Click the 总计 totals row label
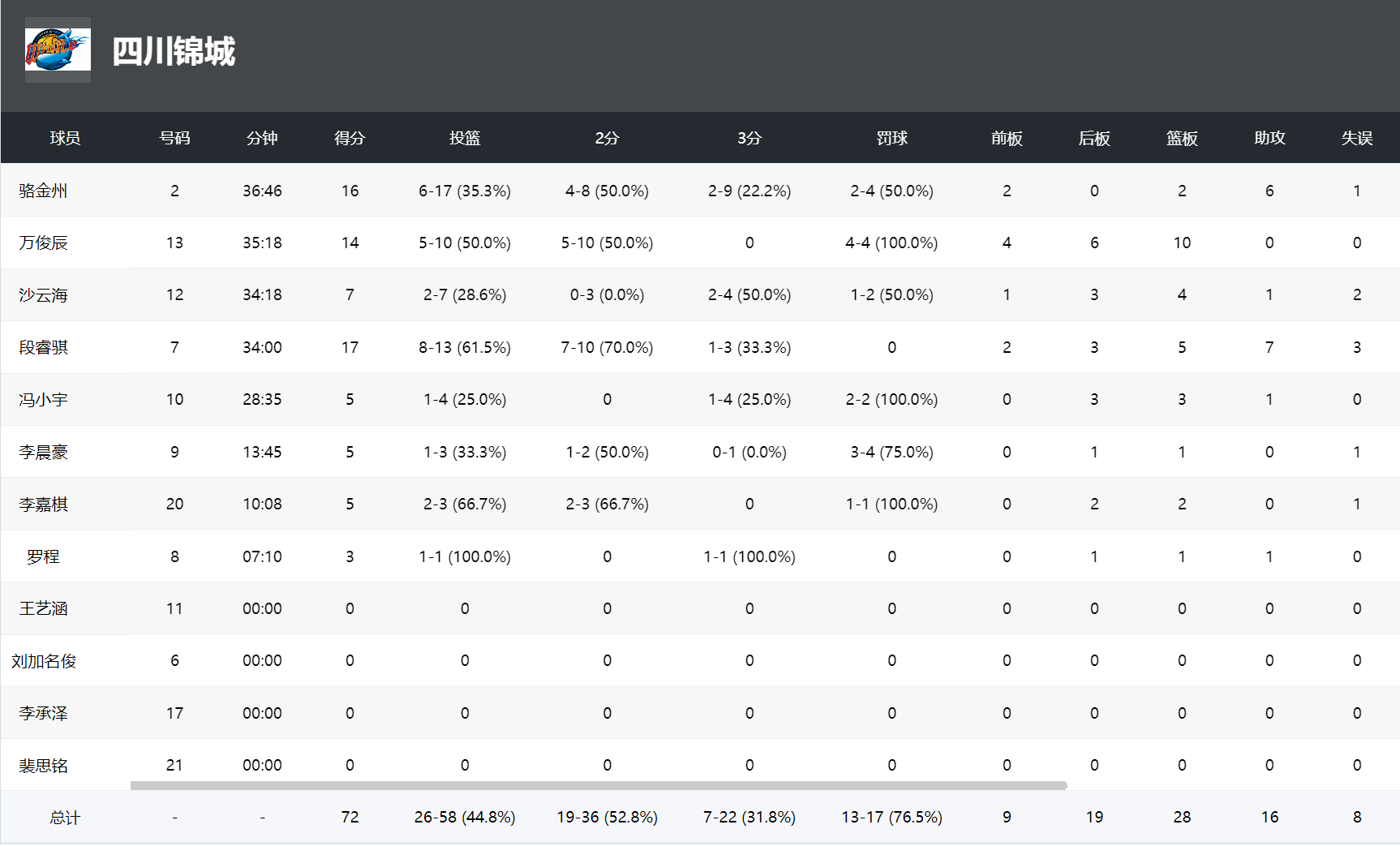The height and width of the screenshot is (846, 1400). point(65,817)
